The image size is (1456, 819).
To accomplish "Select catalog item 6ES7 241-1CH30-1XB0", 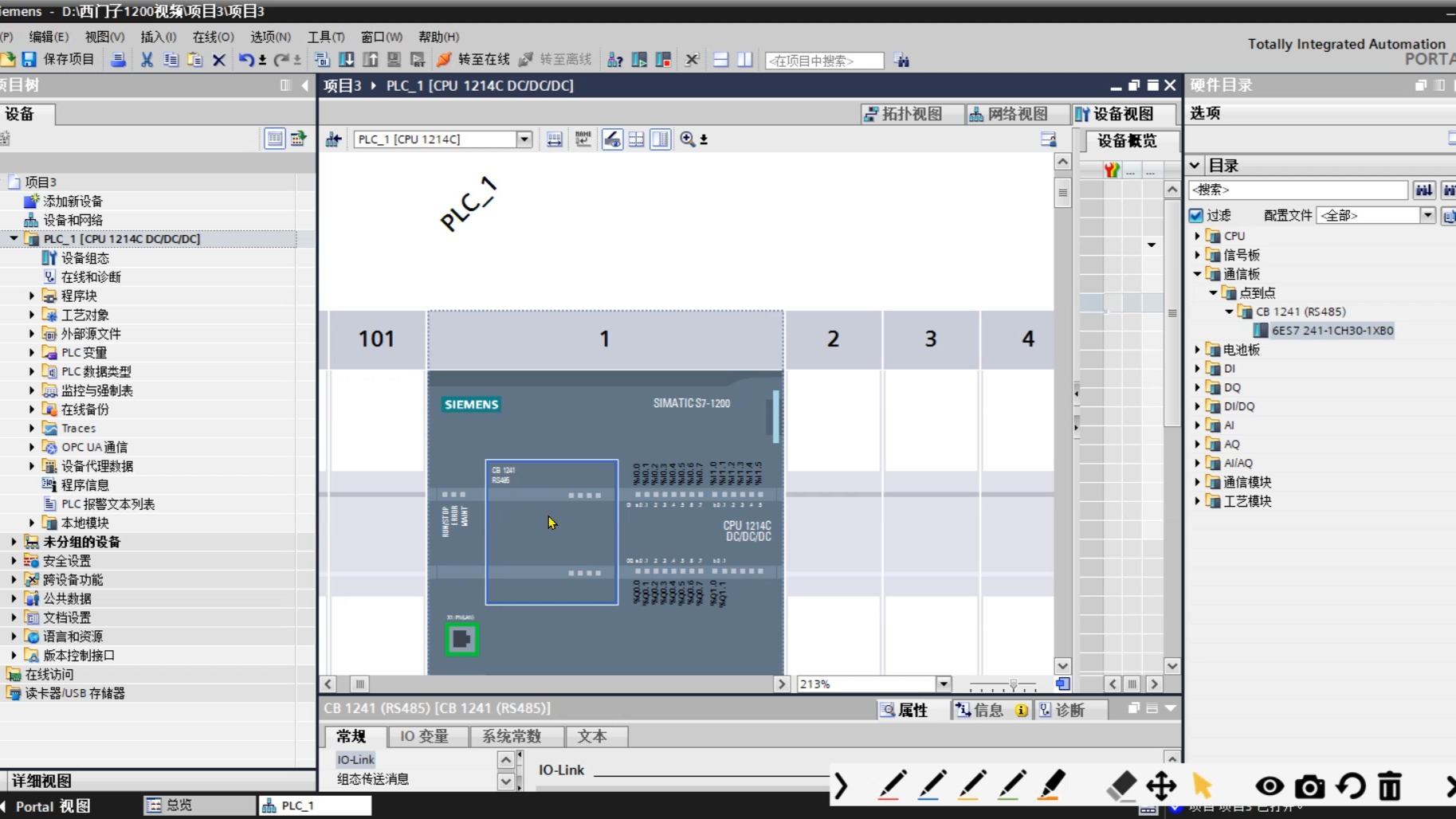I will 1332,331.
